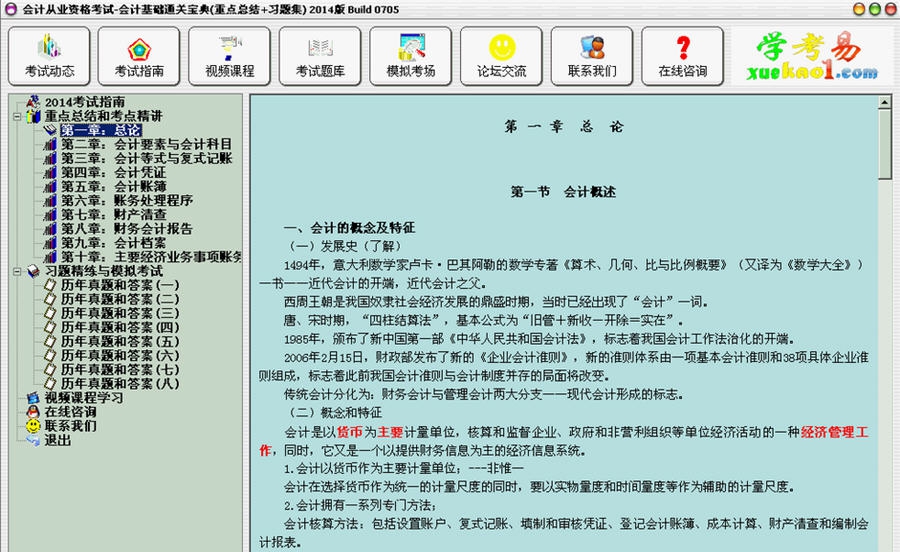900x552 pixels.
Task: Collapse the 习题精练与模拟考试 tree node
Action: 17,271
